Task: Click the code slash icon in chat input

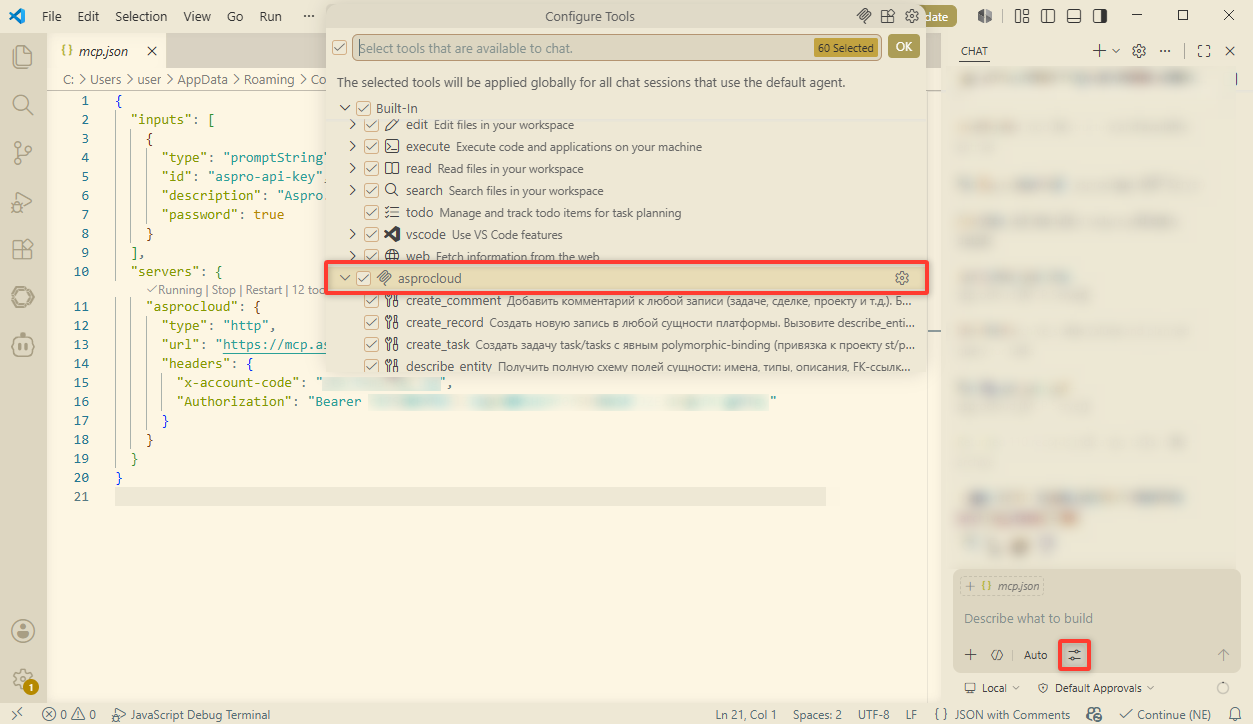Action: [997, 655]
